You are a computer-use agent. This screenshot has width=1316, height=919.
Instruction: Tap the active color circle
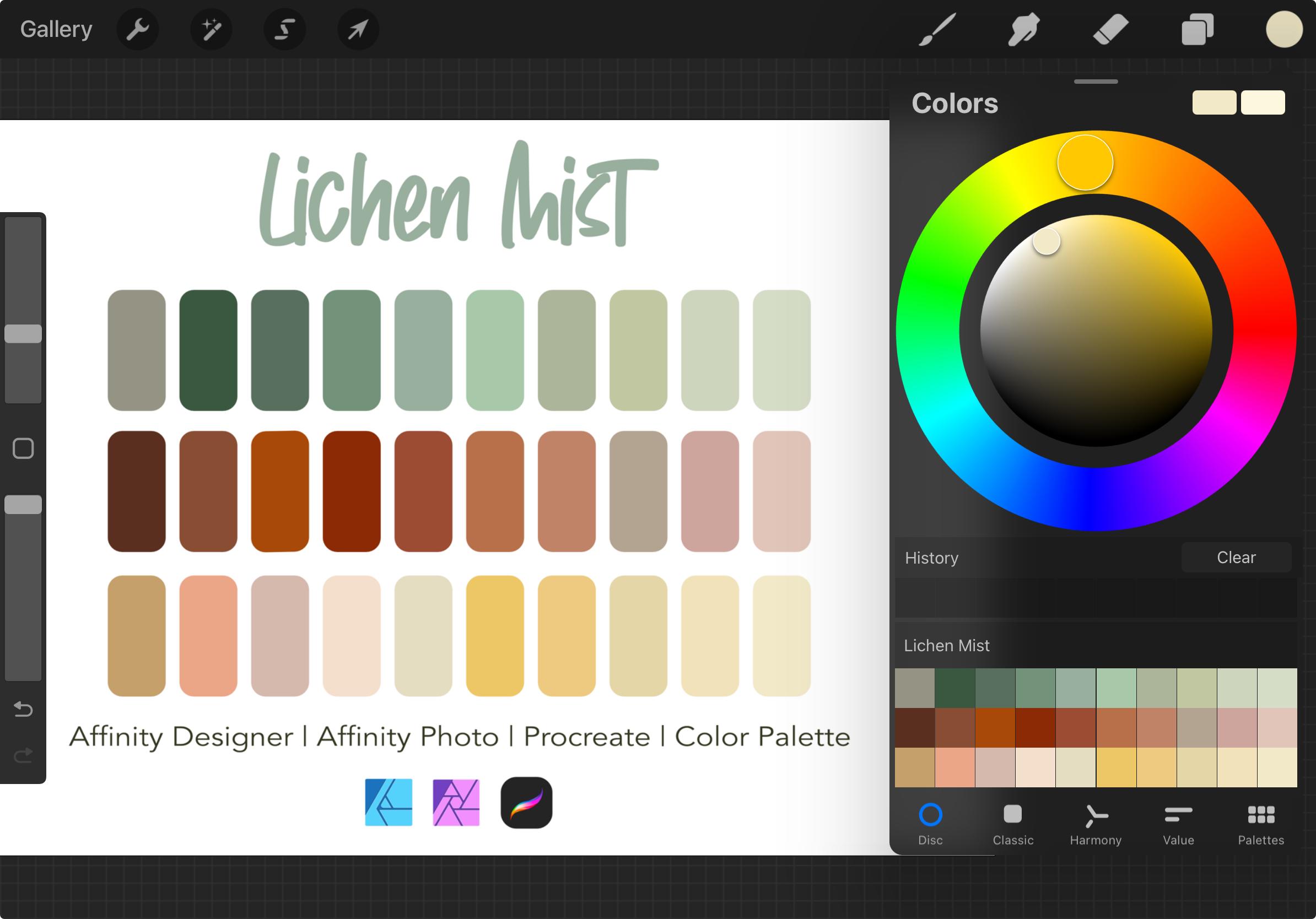click(x=1284, y=29)
